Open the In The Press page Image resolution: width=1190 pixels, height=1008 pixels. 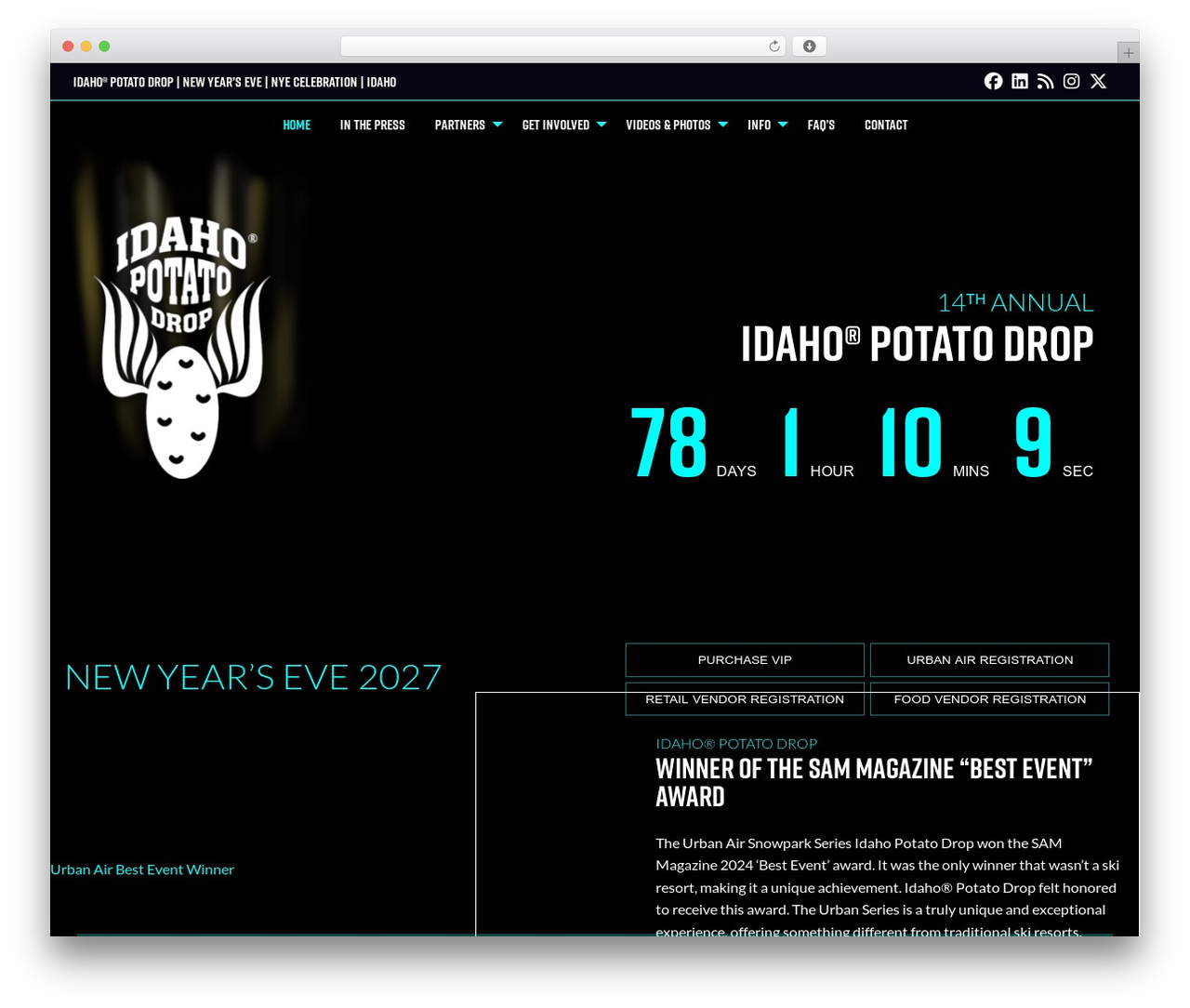click(x=372, y=125)
